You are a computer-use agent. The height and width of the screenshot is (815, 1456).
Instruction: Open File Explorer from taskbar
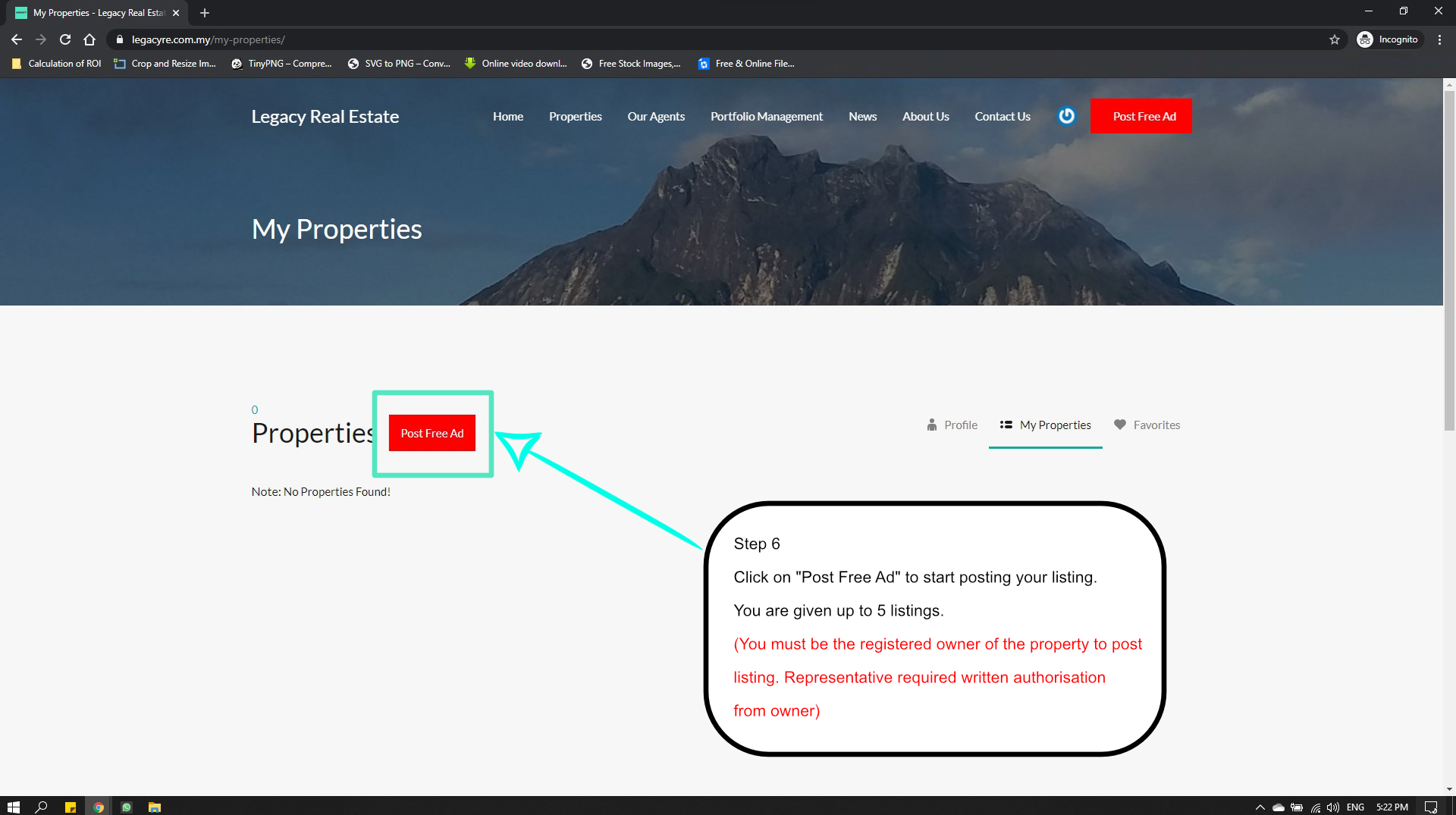point(155,807)
